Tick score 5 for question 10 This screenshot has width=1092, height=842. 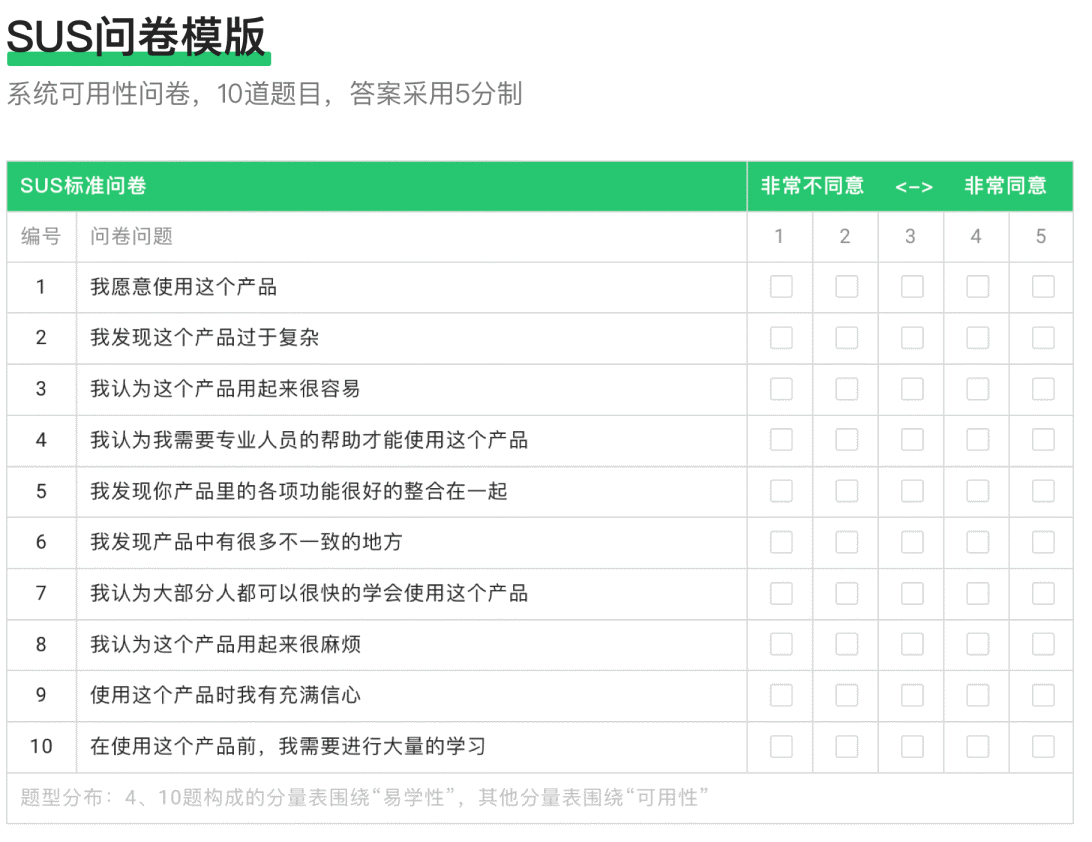tap(1043, 747)
